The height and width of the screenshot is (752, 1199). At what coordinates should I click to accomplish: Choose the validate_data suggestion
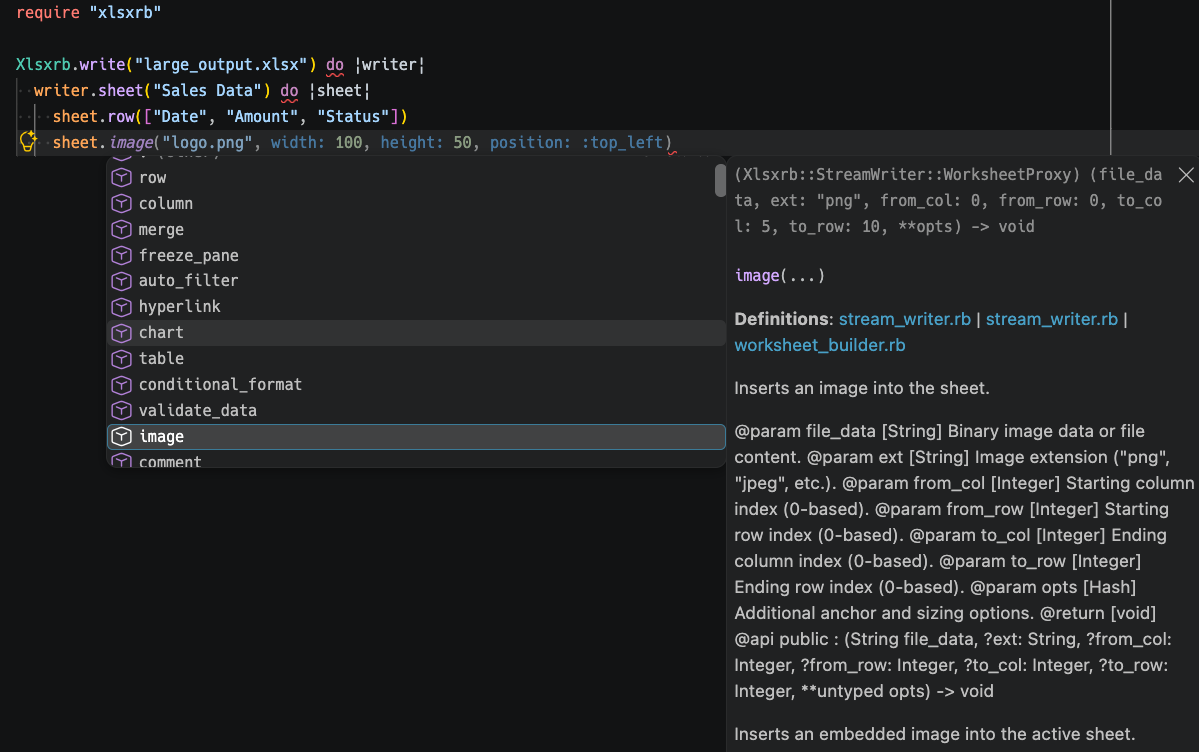point(416,411)
